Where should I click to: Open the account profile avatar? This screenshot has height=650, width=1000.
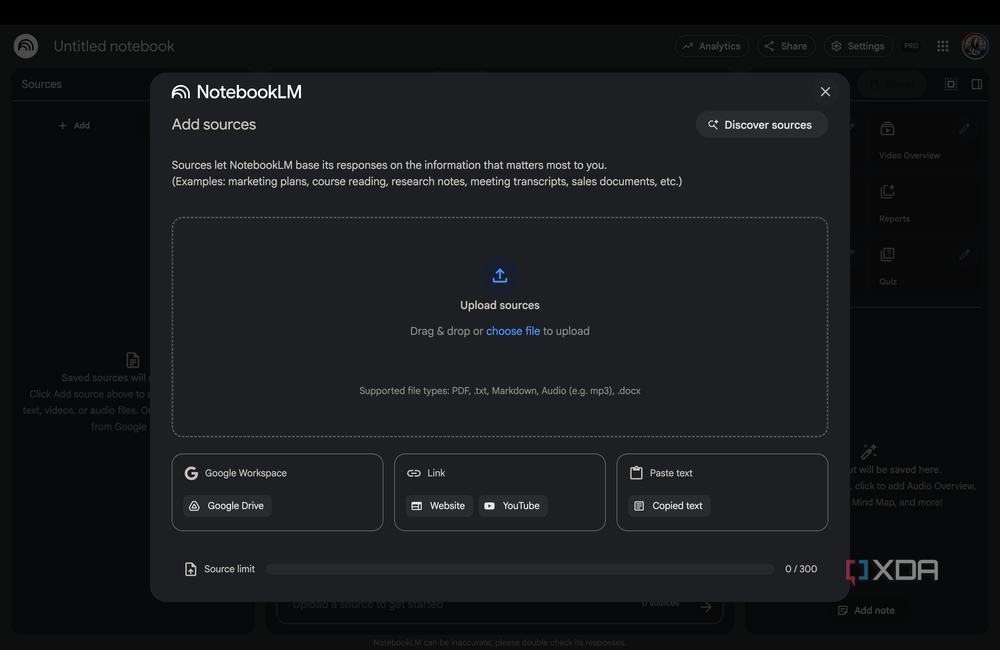(x=975, y=46)
